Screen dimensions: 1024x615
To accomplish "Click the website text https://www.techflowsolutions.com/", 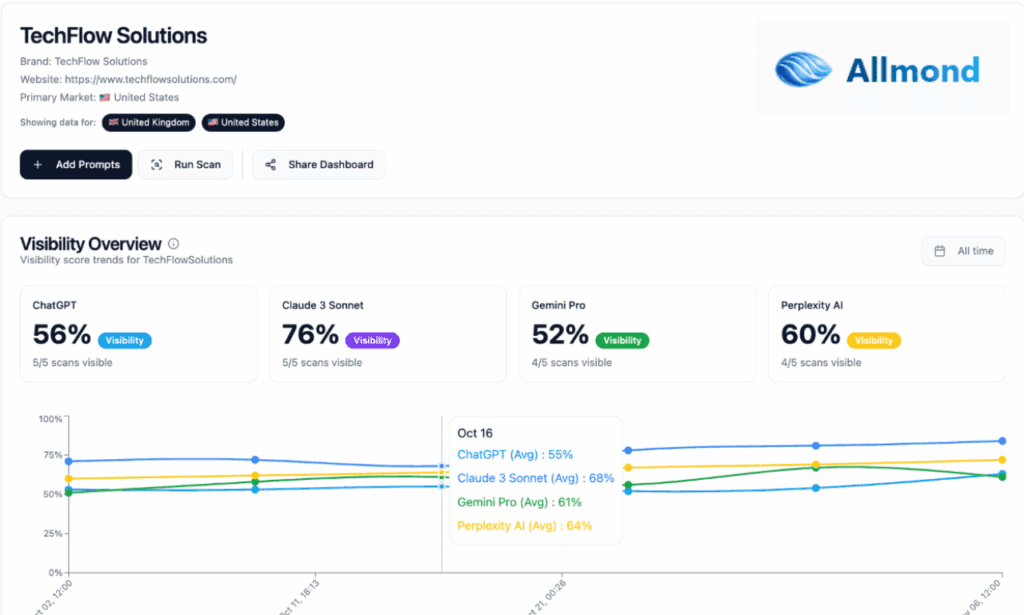I will [x=151, y=79].
